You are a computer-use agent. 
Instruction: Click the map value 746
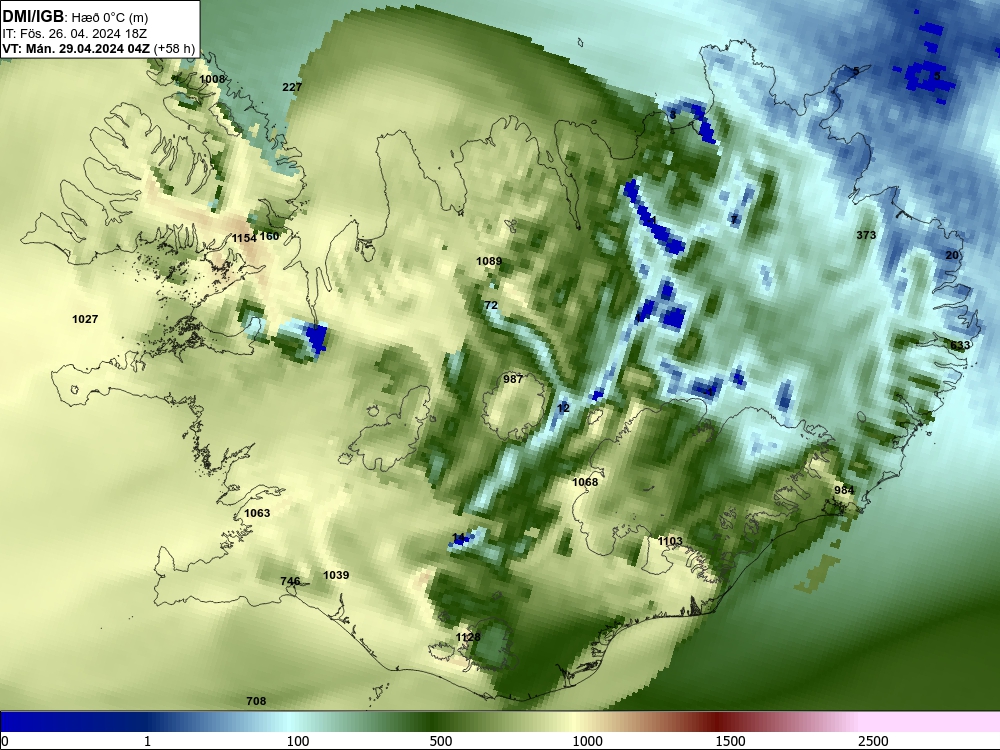pyautogui.click(x=290, y=581)
